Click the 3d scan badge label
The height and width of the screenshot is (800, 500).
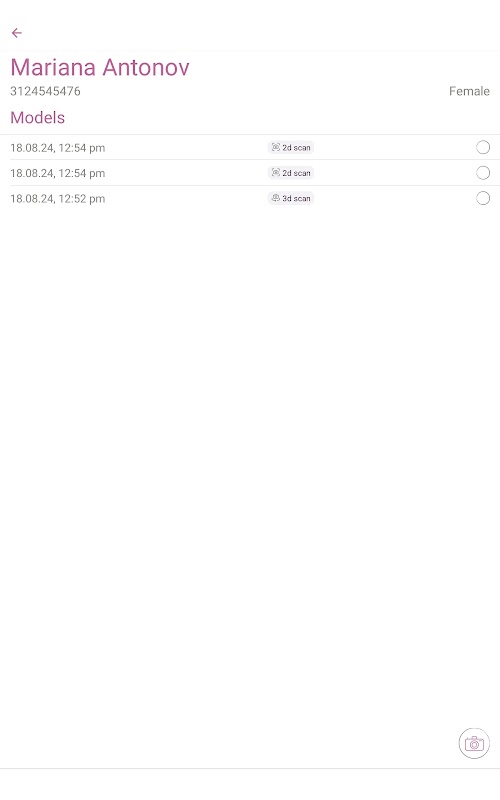(296, 198)
